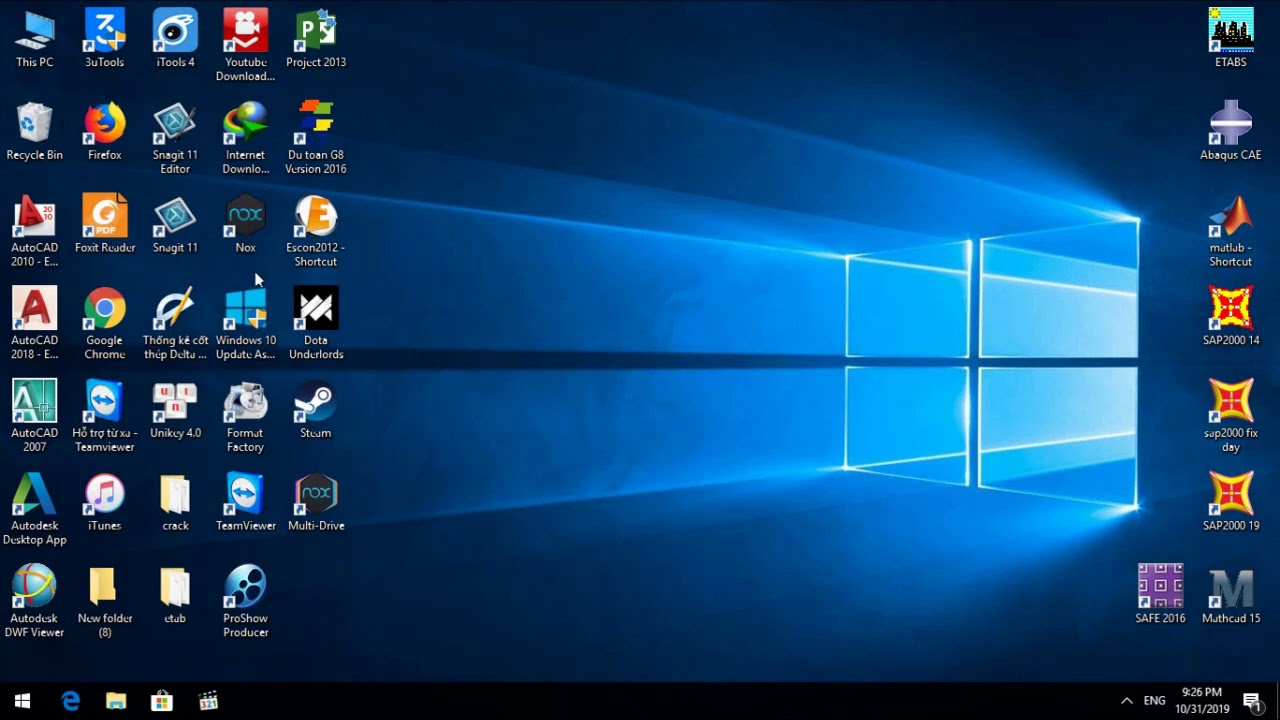
Task: Launch Youtube Downloader shortcut
Action: tap(245, 45)
